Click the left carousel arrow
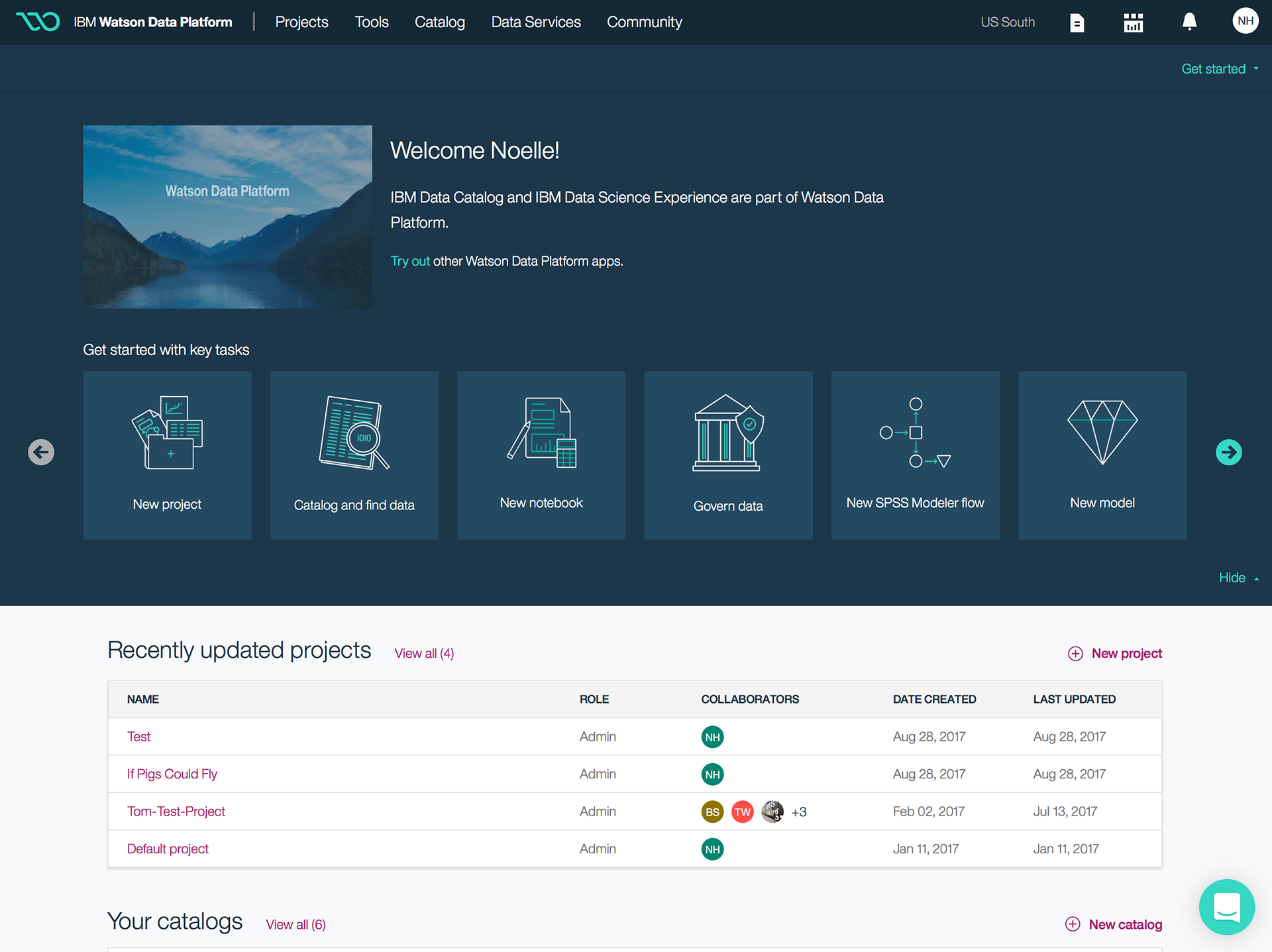Screen dimensions: 1272x952 (x=41, y=452)
